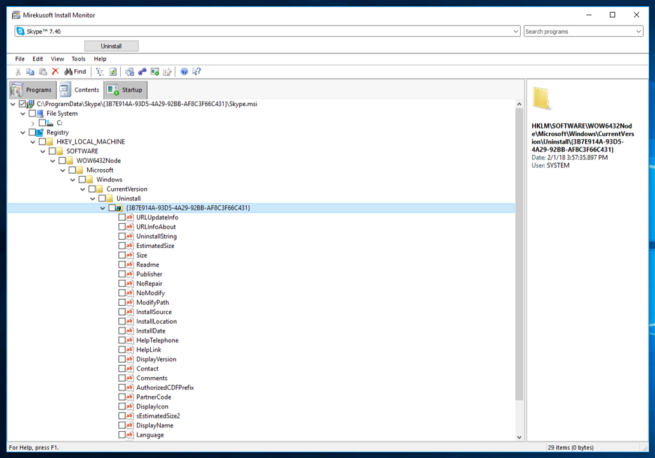Select the Windows registry key row
The height and width of the screenshot is (458, 655).
tap(109, 179)
